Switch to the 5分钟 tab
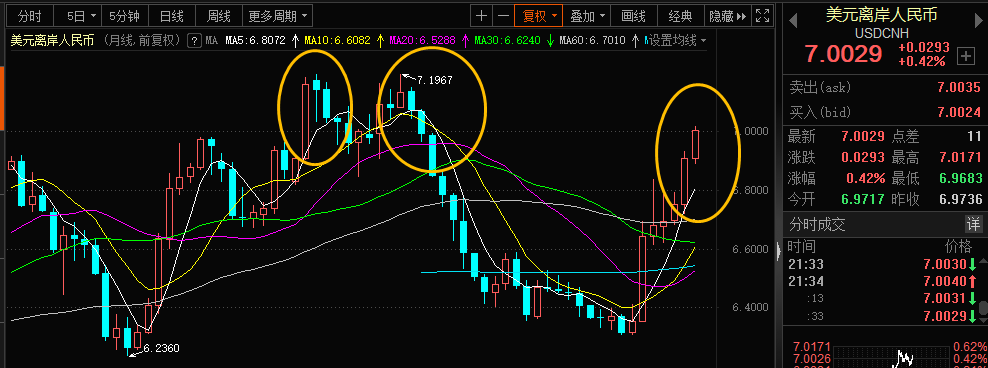 (x=124, y=16)
